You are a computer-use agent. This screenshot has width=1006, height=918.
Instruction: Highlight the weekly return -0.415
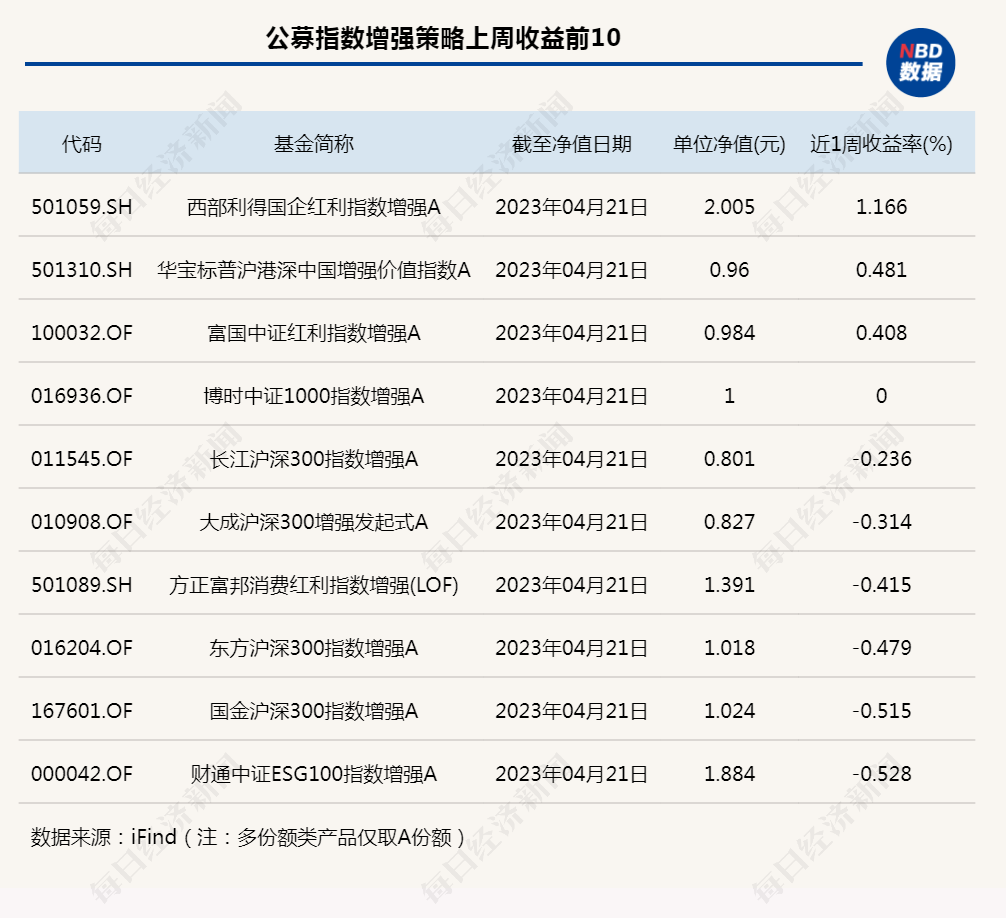pyautogui.click(x=882, y=584)
